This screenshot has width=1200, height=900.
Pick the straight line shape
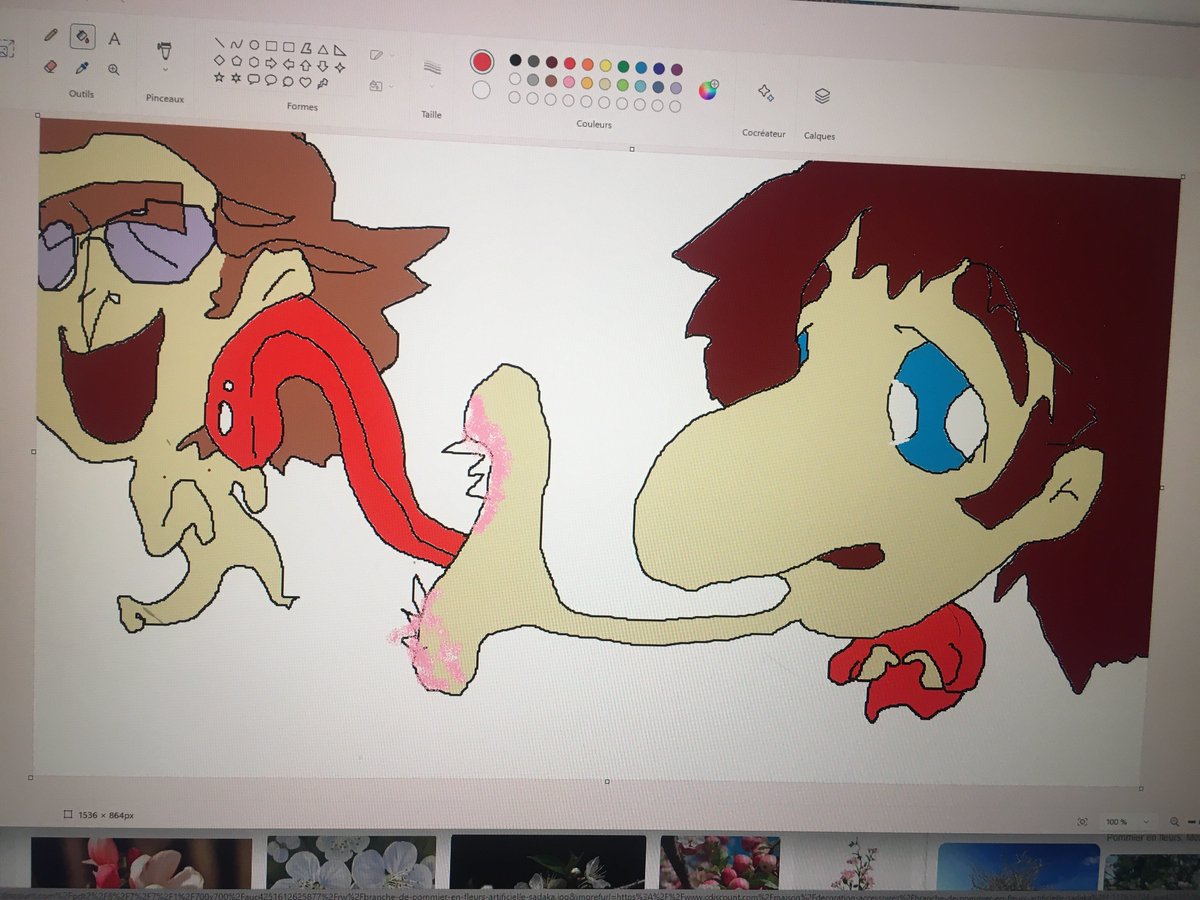(x=219, y=43)
